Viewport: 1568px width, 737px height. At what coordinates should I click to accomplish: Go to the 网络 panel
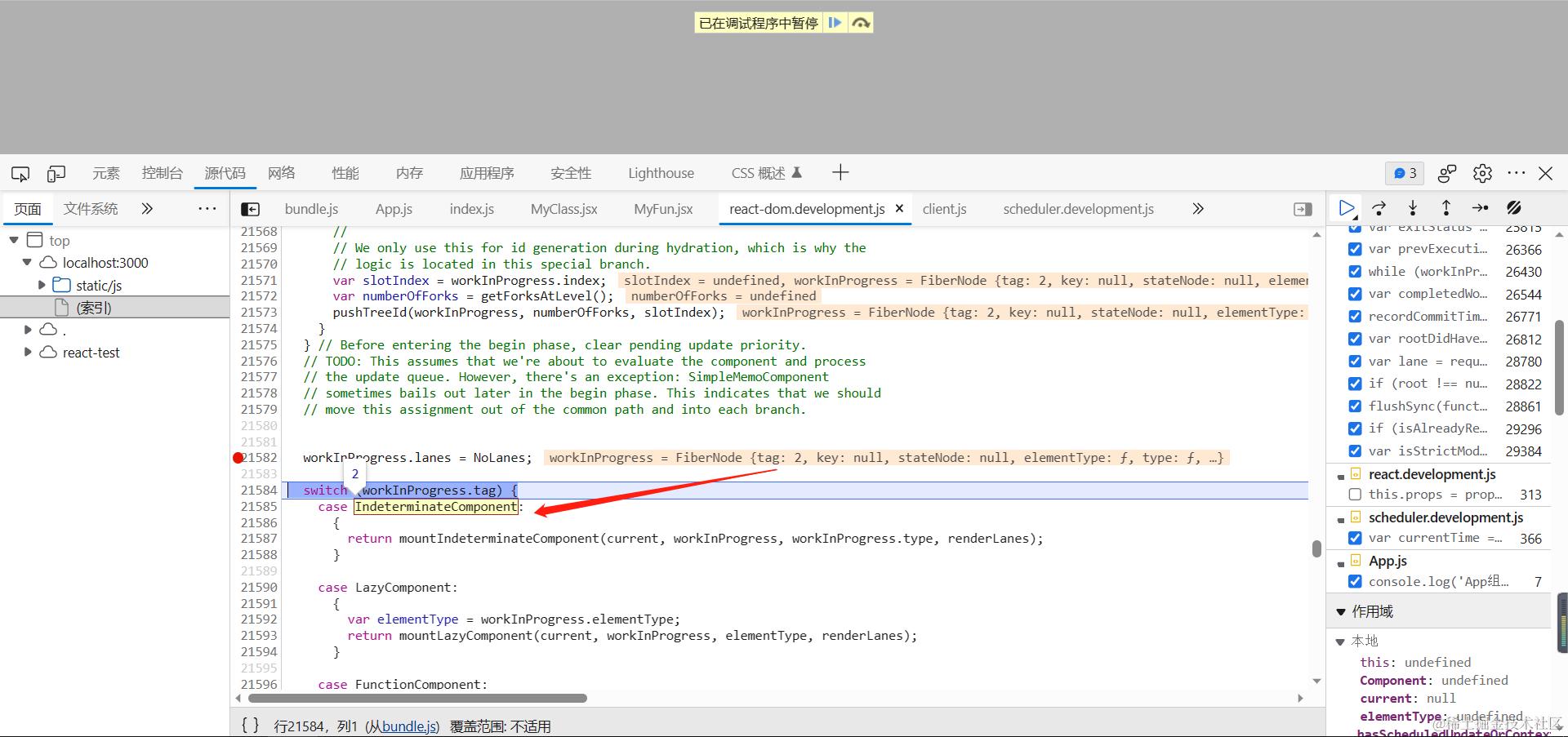pyautogui.click(x=281, y=173)
